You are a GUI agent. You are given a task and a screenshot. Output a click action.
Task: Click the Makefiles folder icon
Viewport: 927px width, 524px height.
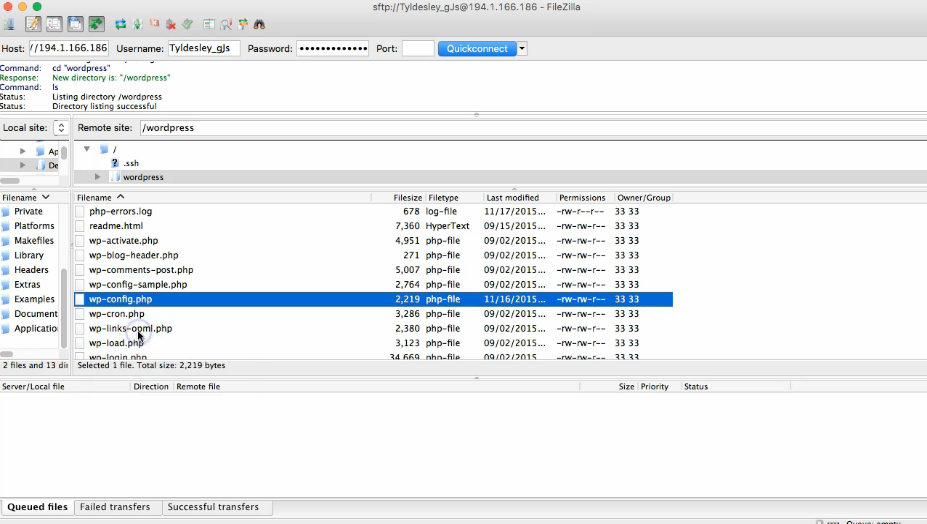click(6, 241)
